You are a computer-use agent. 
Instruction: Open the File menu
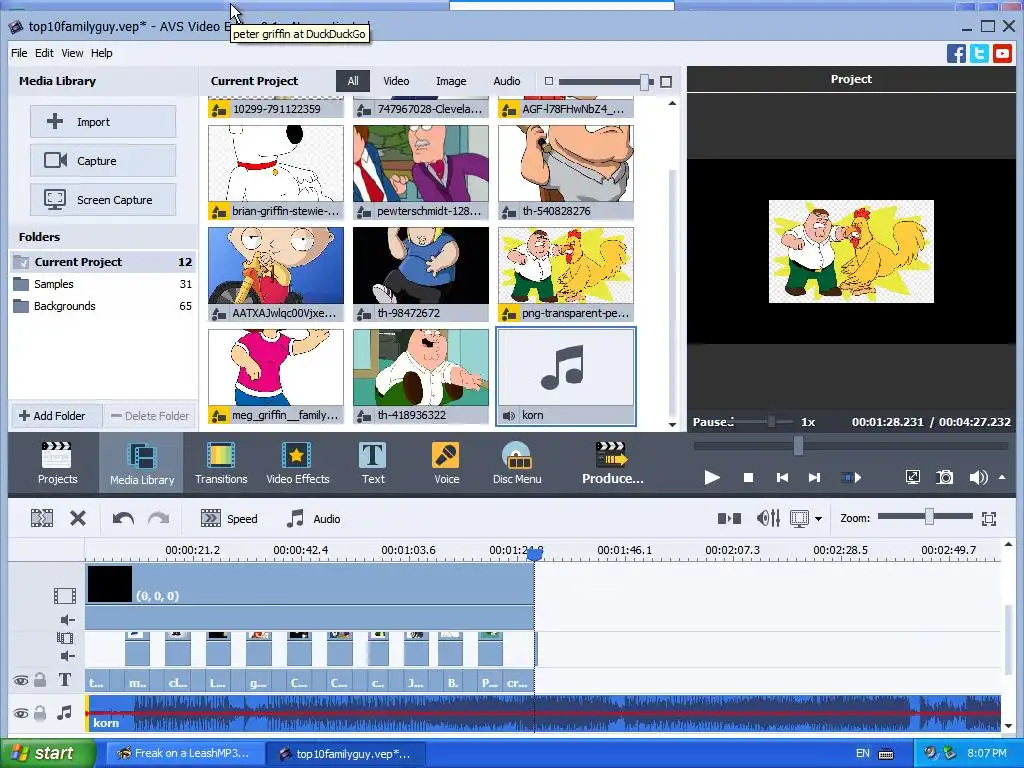coord(19,53)
